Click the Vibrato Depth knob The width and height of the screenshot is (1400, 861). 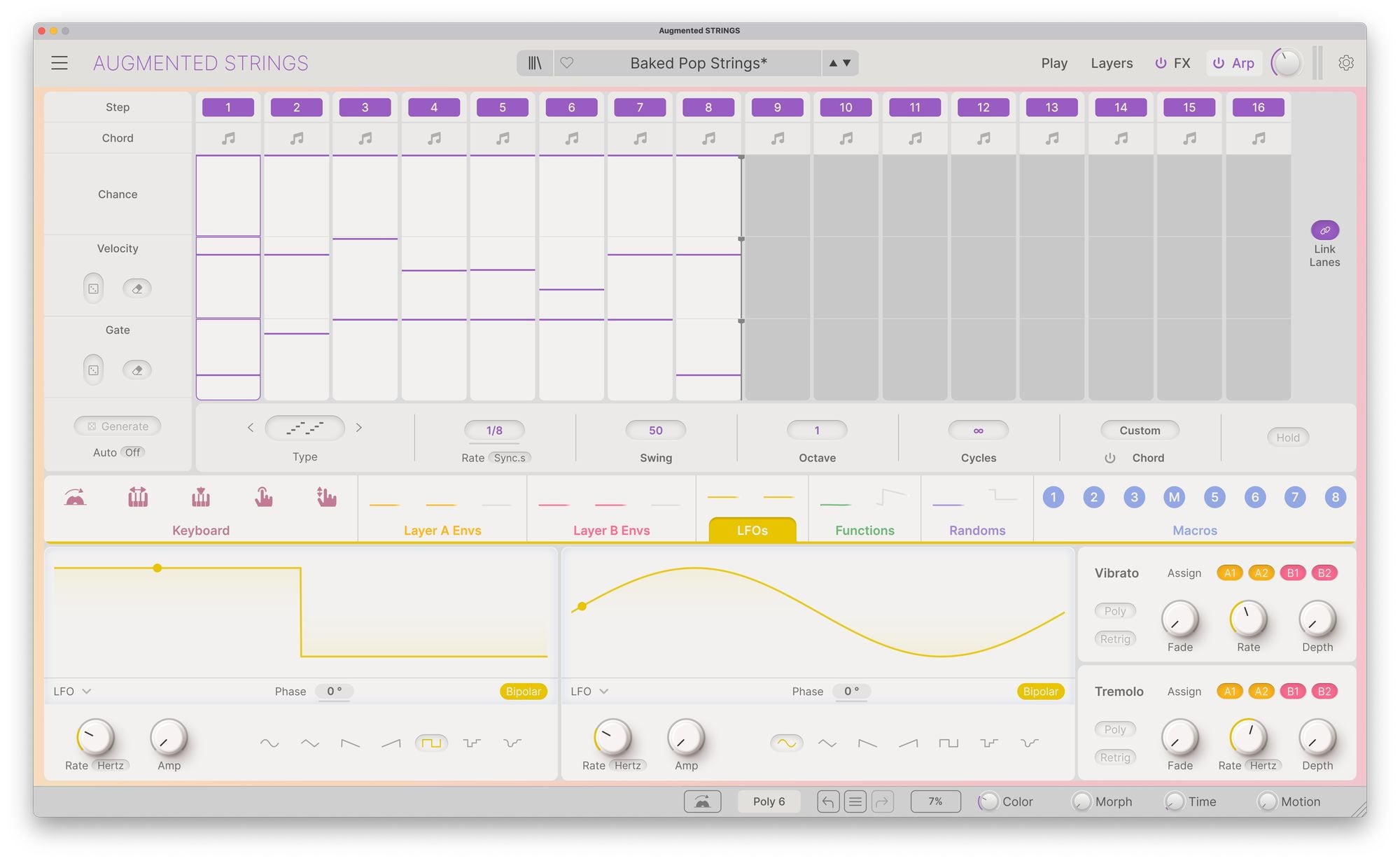[1317, 619]
